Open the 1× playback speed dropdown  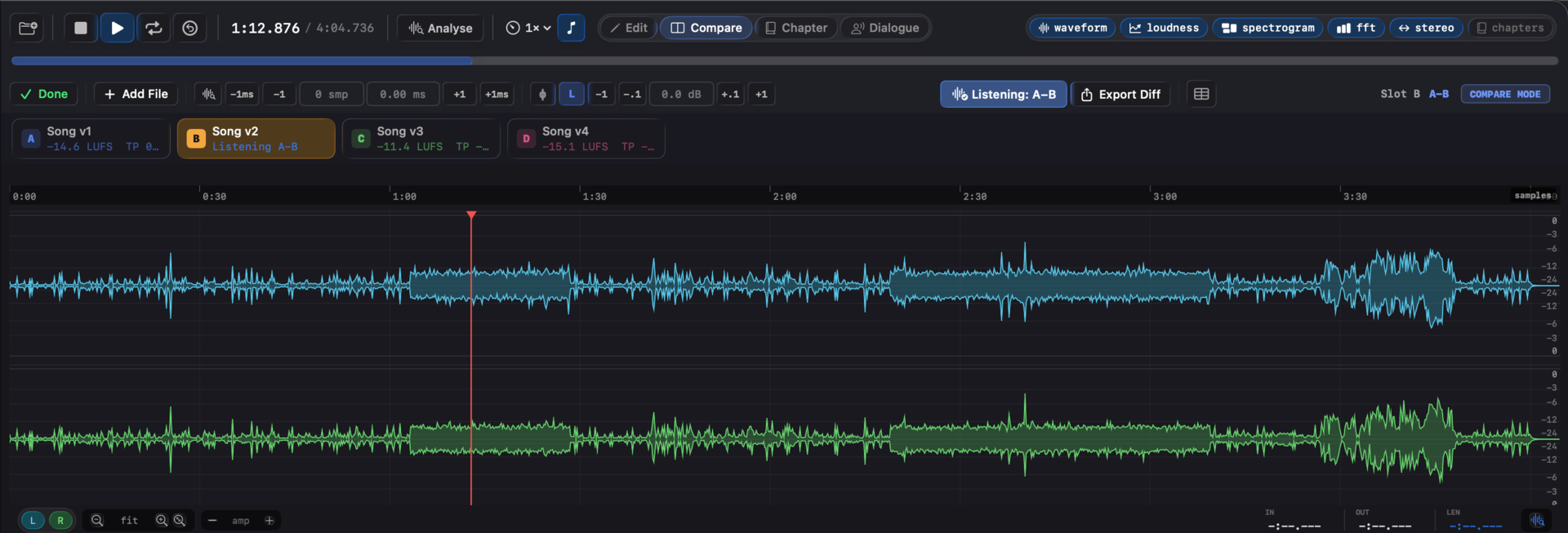[528, 28]
